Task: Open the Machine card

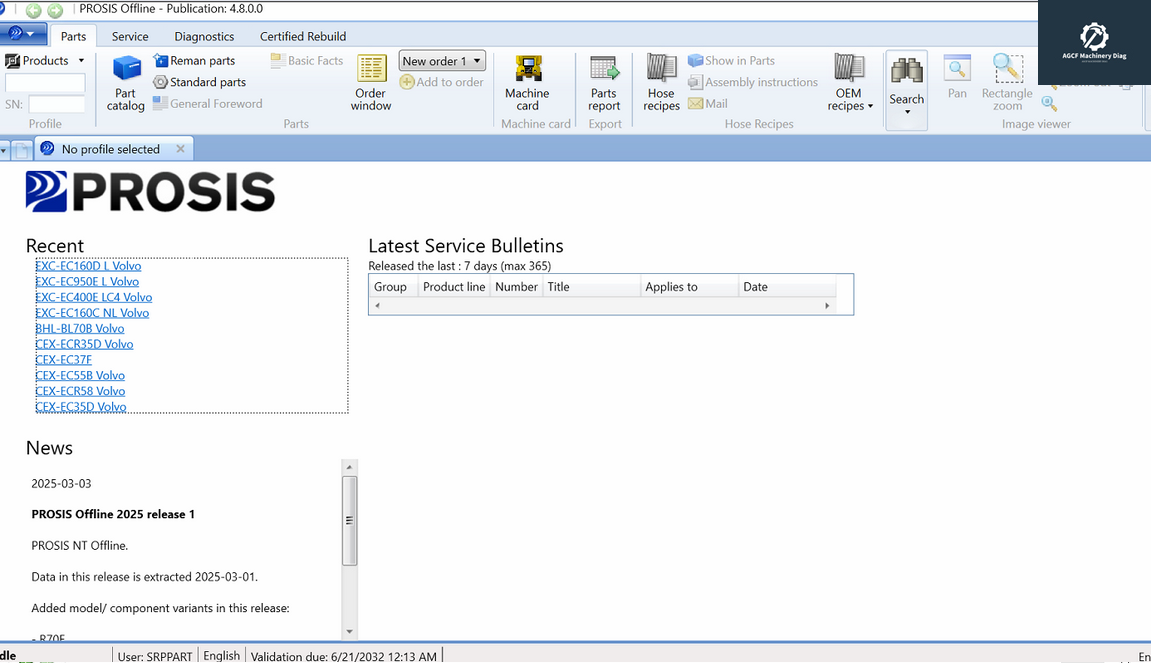Action: pyautogui.click(x=527, y=82)
